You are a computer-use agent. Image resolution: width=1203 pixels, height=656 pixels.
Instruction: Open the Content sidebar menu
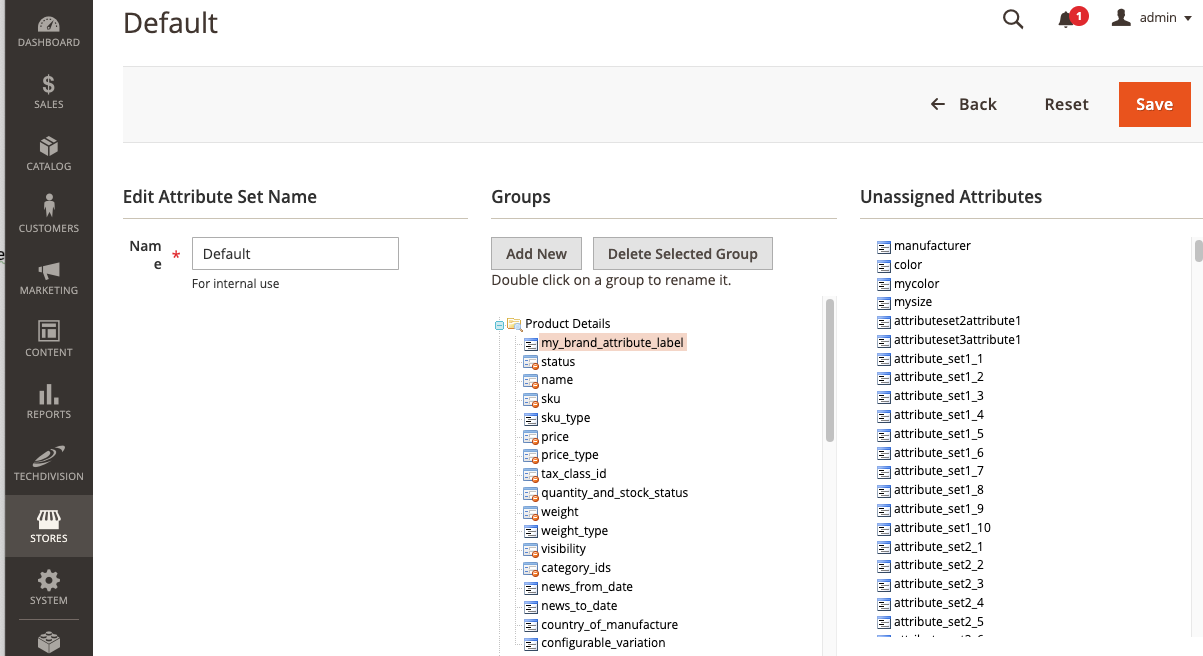click(48, 340)
